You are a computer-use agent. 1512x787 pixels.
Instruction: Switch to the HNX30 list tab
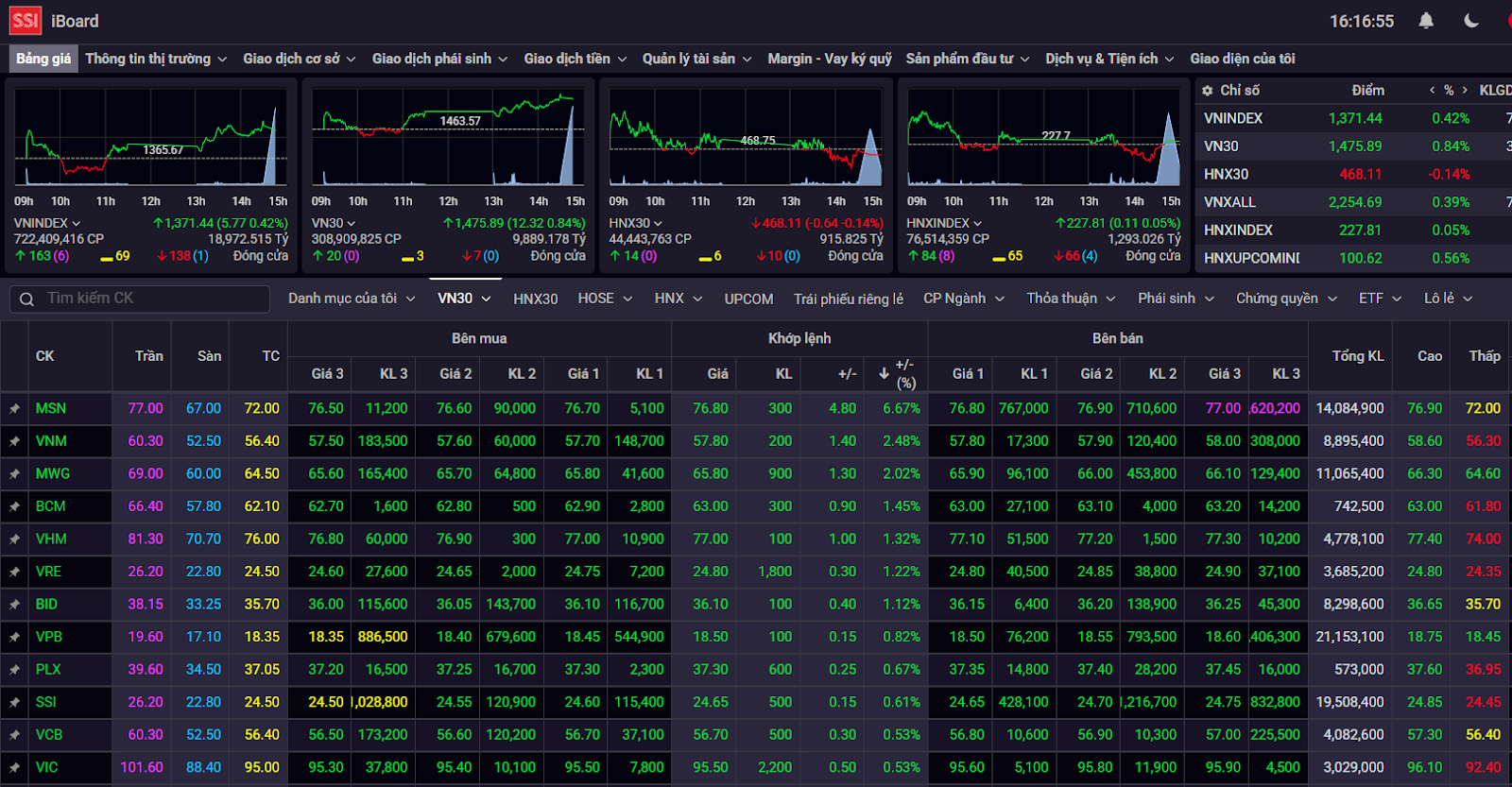click(x=536, y=299)
